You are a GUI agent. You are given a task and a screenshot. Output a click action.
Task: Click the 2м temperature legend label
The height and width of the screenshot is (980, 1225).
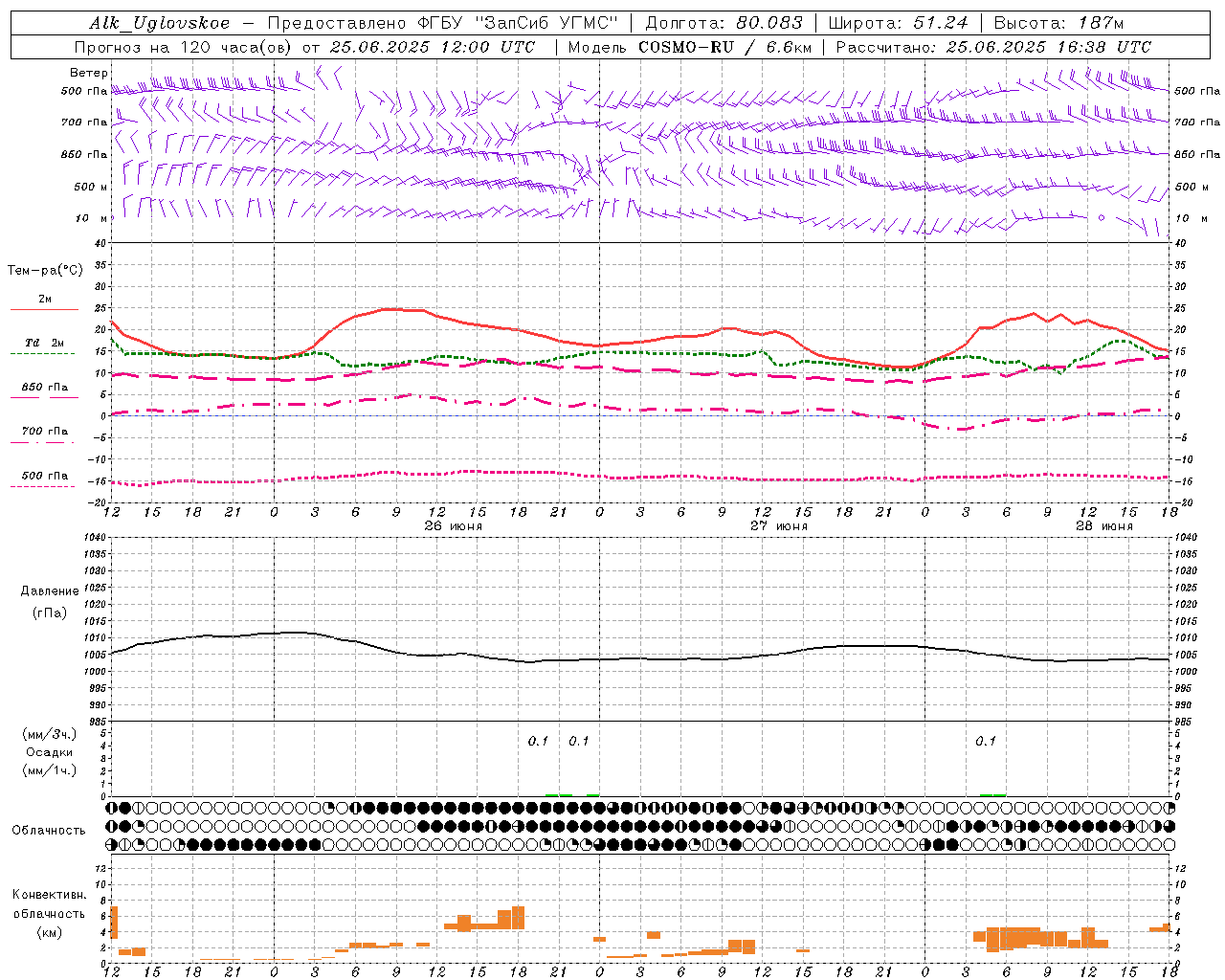(x=45, y=300)
